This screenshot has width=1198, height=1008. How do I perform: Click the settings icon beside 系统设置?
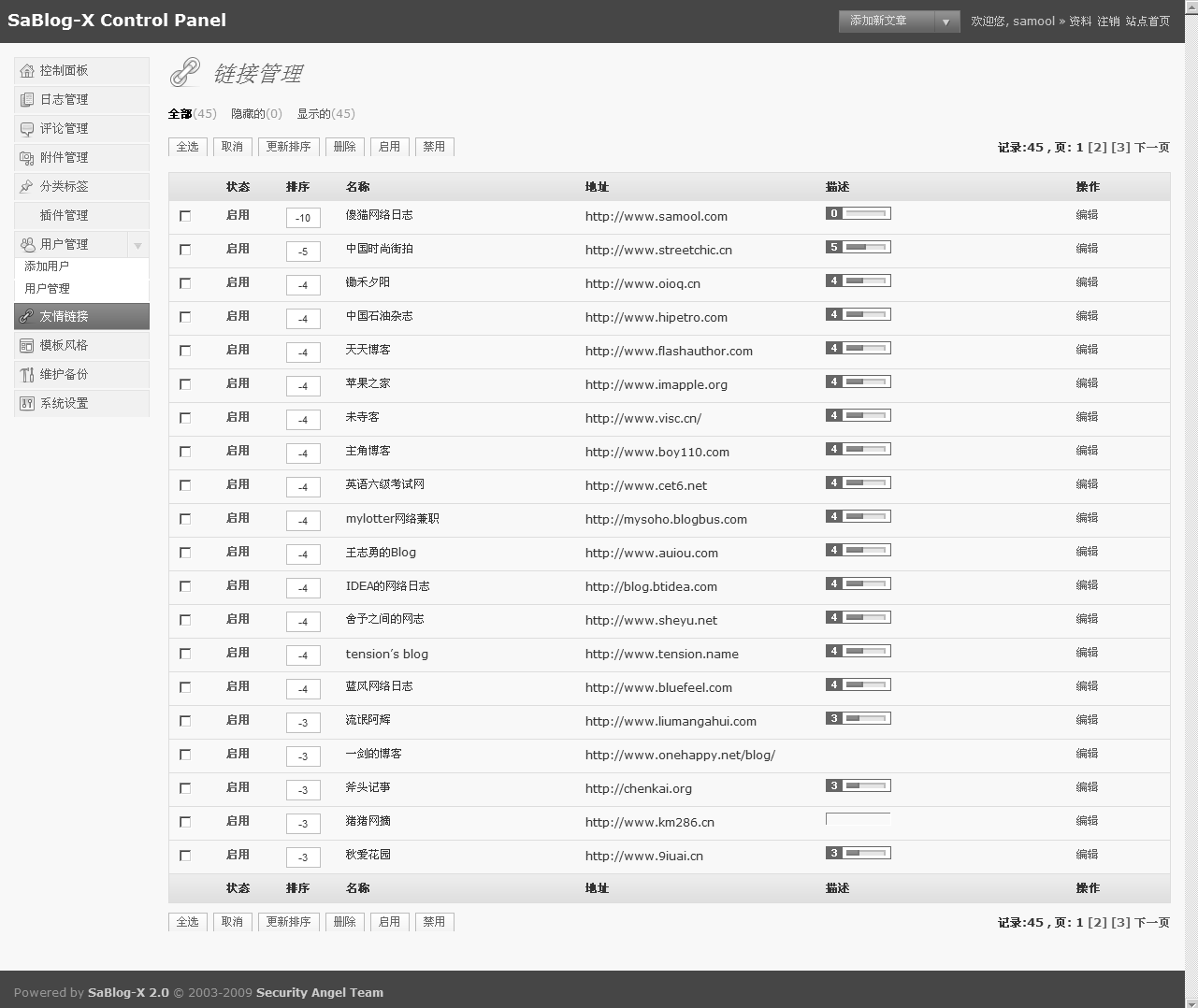coord(27,404)
